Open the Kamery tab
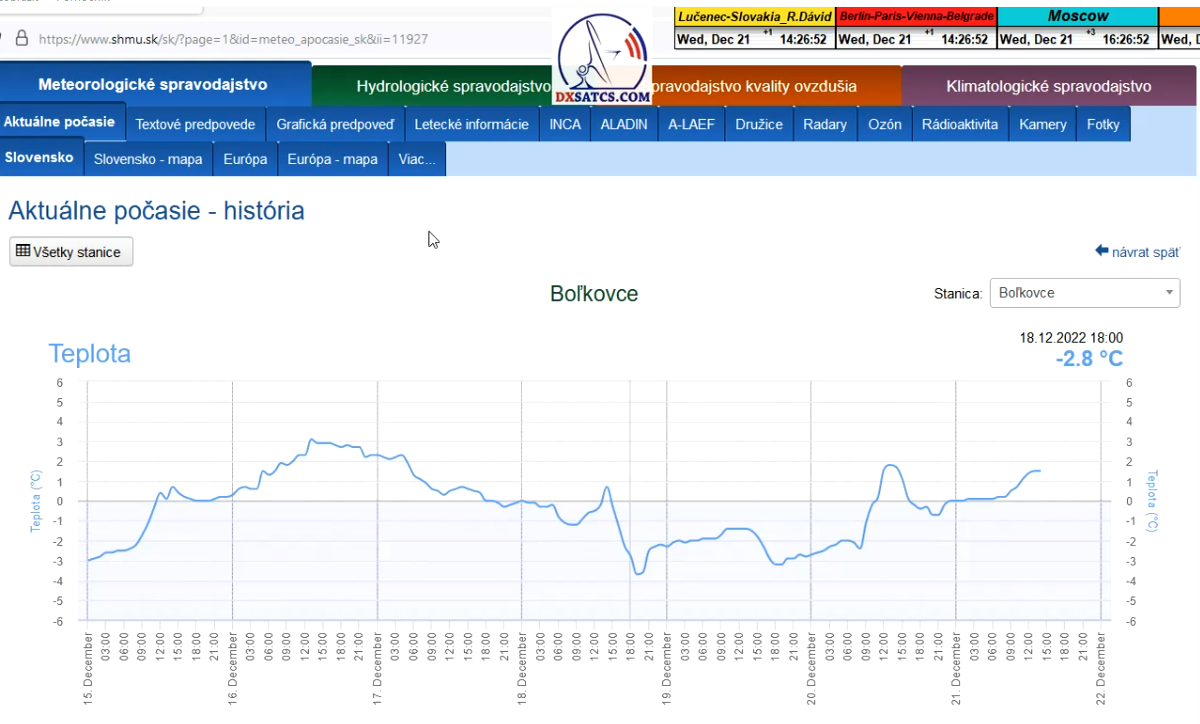The image size is (1200, 724). click(x=1043, y=125)
